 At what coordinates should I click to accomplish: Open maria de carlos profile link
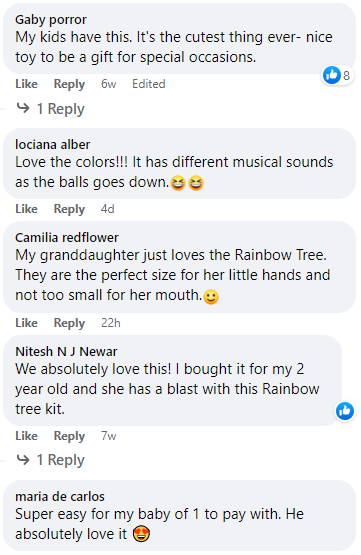(x=59, y=496)
